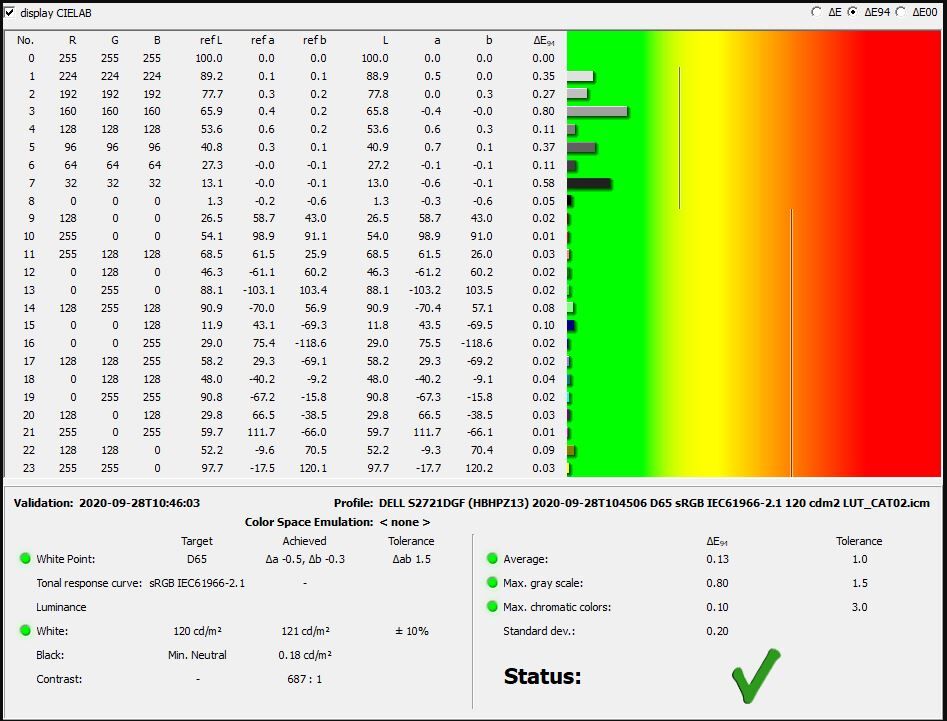The width and height of the screenshot is (947, 721).
Task: Click achieved white point Δa -0.5, Δb -0.3
Action: coord(305,559)
